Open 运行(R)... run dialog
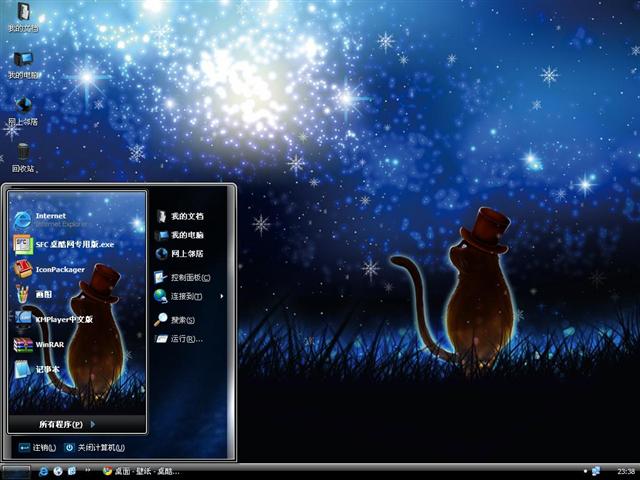This screenshot has width=640, height=480. [179, 339]
